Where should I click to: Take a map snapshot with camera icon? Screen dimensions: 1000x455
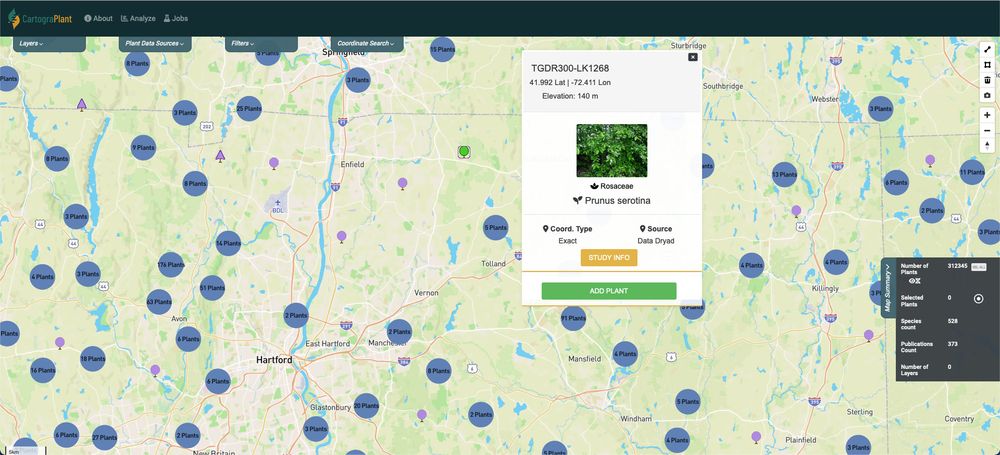click(x=987, y=95)
